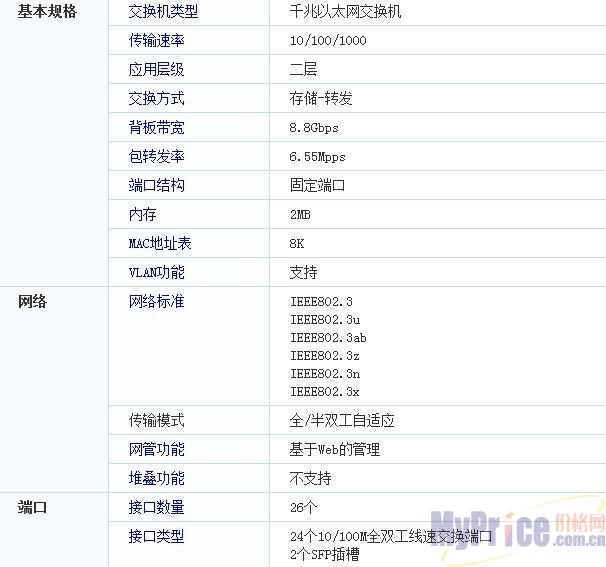Select the 堆叠功能 label

click(156, 478)
